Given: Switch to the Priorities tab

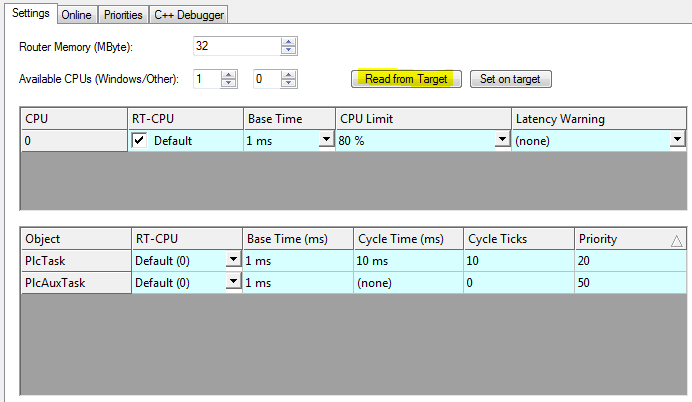Looking at the screenshot, I should [x=123, y=15].
